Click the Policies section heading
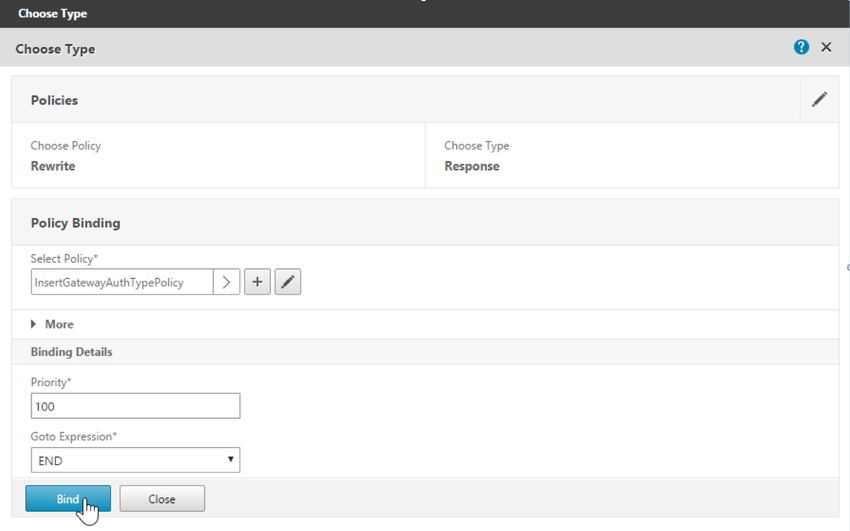850x531 pixels. 54,100
